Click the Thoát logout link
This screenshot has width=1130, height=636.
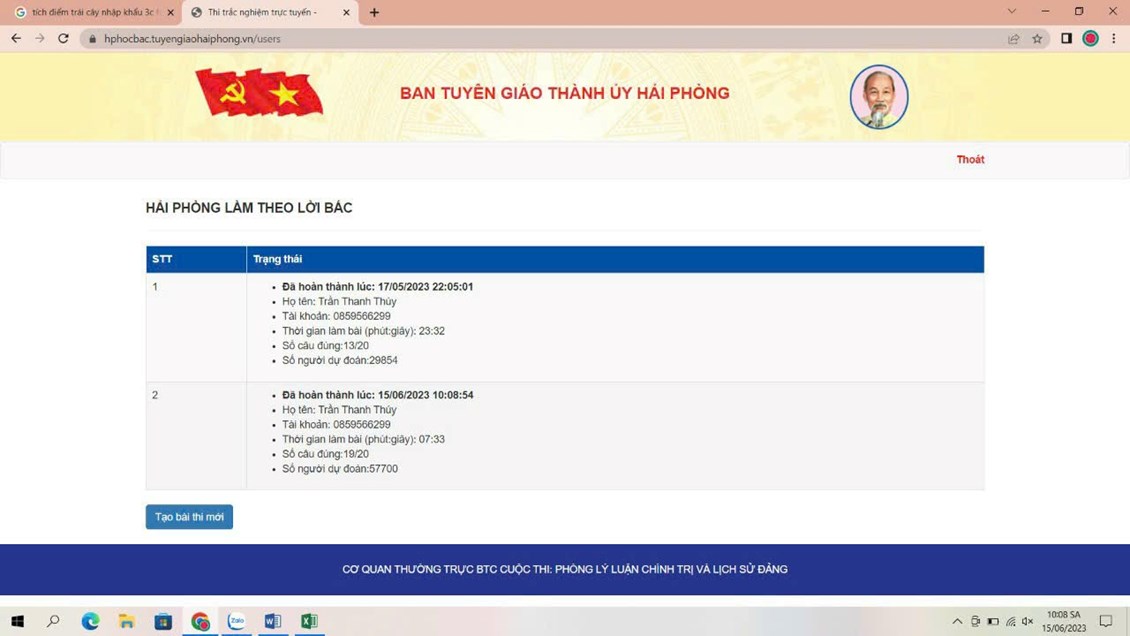coord(969,159)
